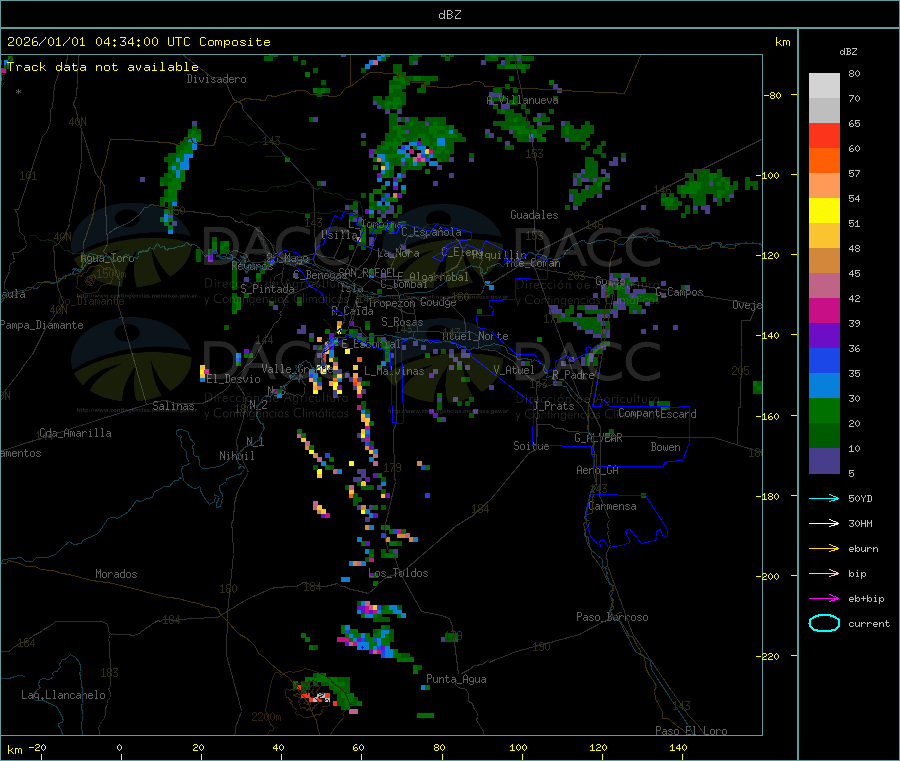The image size is (900, 761).
Task: Select the magenta 39-42 dBZ swatch
Action: [x=824, y=310]
